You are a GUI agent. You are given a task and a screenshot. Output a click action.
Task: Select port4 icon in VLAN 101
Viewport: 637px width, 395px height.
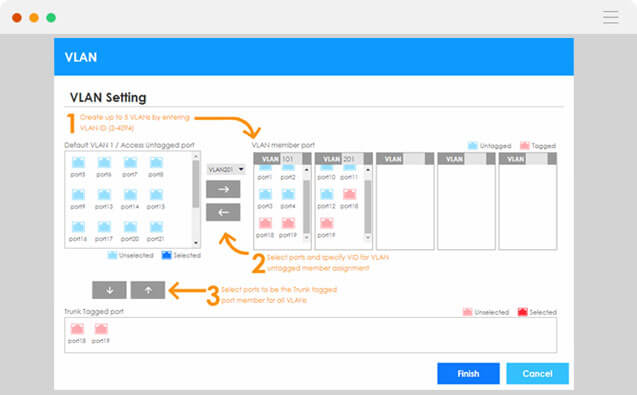(x=288, y=195)
